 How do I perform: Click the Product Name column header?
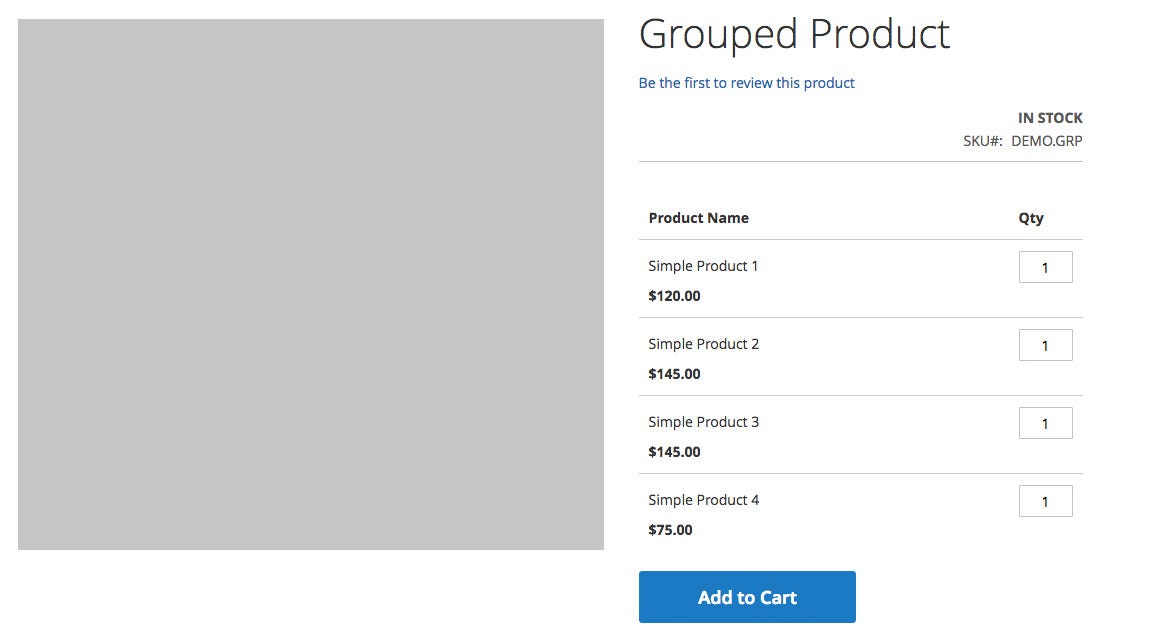click(698, 218)
